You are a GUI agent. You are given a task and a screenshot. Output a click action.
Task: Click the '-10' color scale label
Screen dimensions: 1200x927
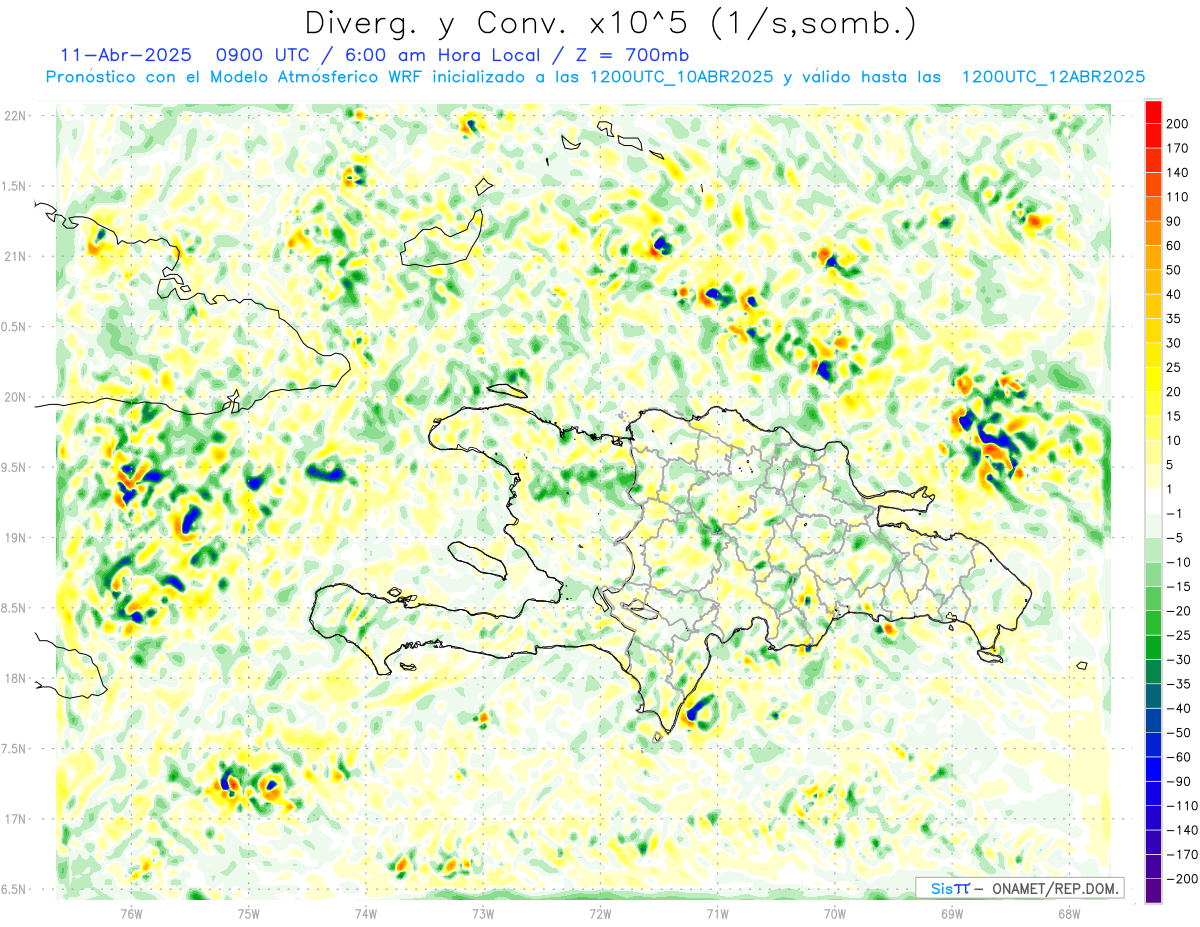click(x=1178, y=562)
